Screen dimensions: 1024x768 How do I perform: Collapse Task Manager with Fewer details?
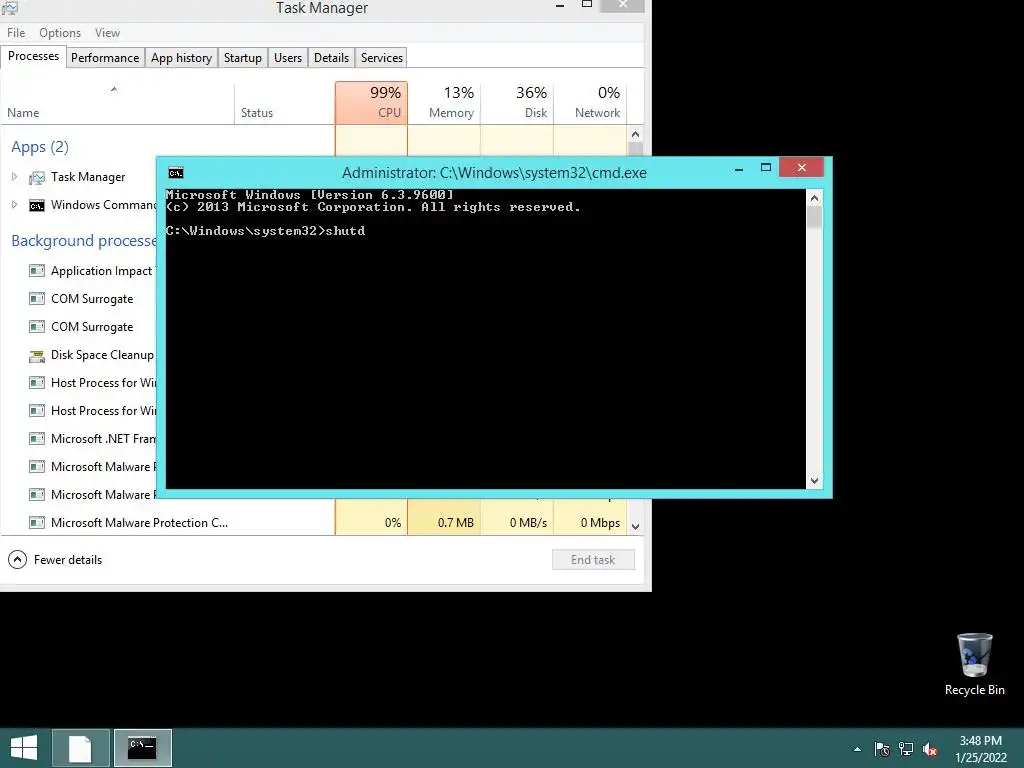pos(55,560)
